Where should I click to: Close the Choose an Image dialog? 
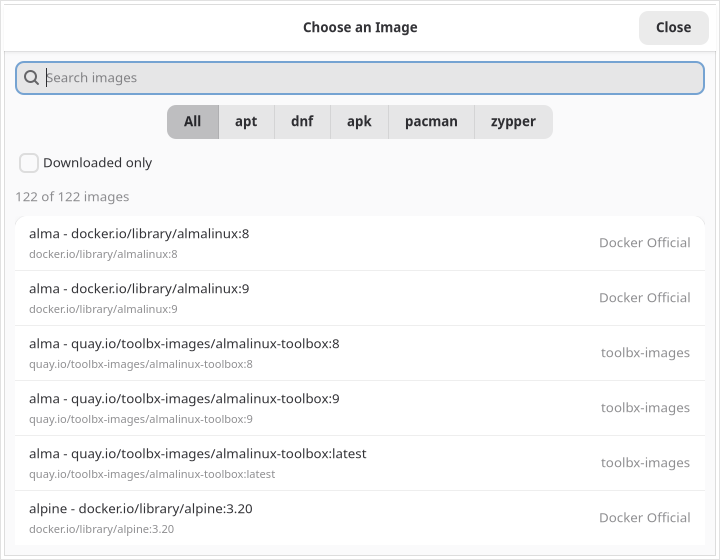click(x=673, y=28)
